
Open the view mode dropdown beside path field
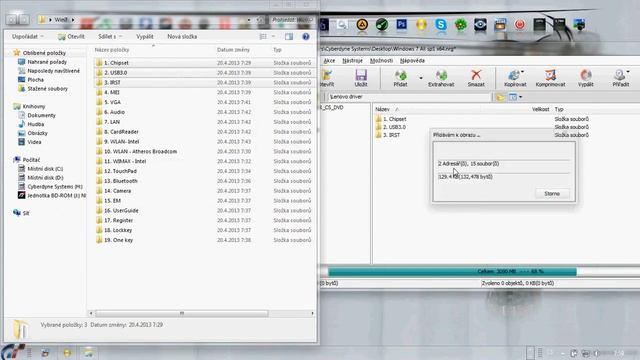[x=520, y=97]
